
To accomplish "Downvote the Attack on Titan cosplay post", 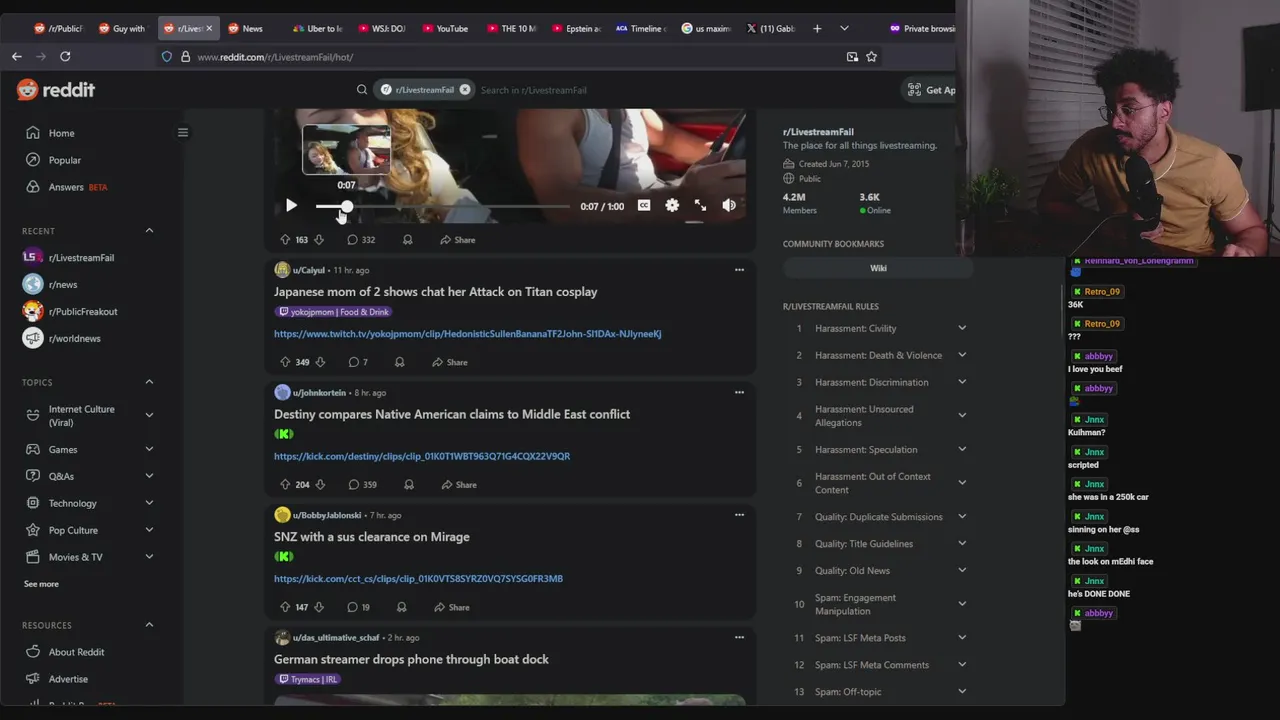I will click(x=320, y=362).
